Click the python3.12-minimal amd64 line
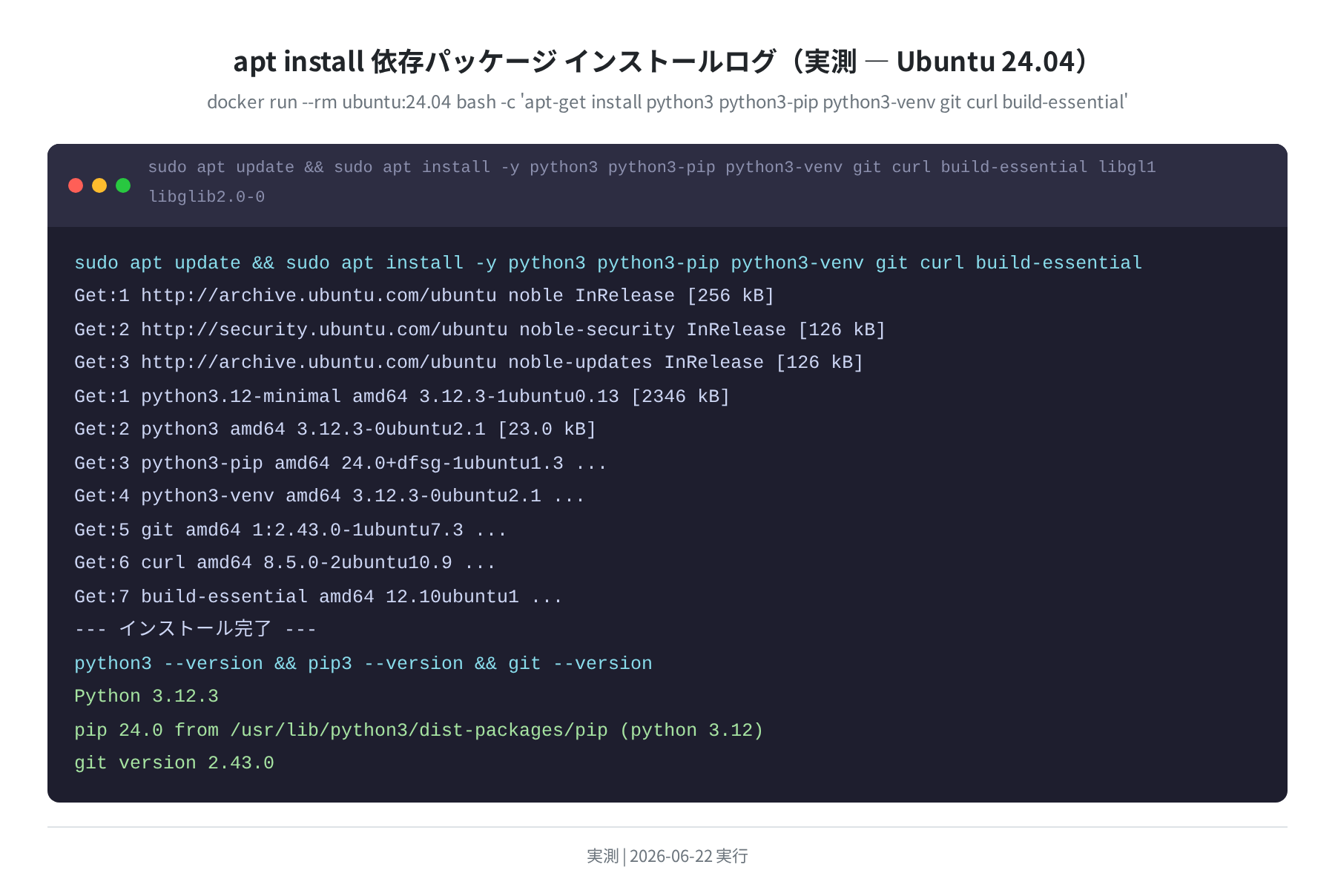The width and height of the screenshot is (1335, 896). click(x=402, y=396)
